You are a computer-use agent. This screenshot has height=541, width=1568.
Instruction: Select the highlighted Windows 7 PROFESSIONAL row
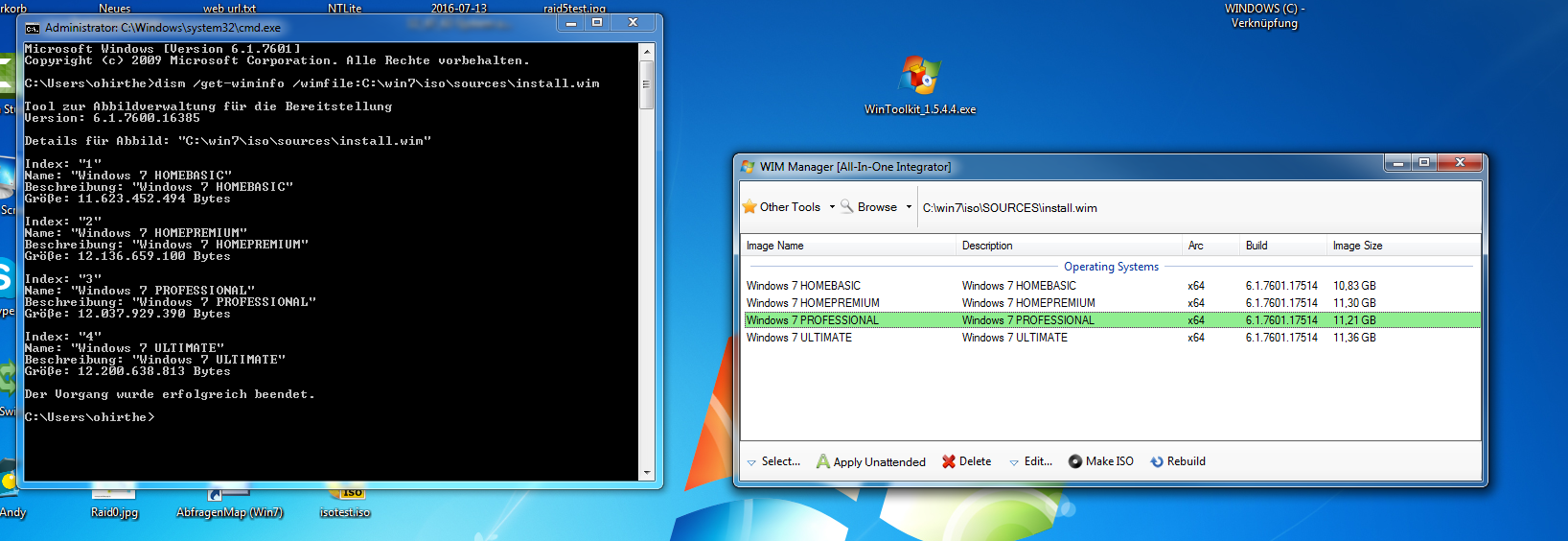tap(1112, 320)
